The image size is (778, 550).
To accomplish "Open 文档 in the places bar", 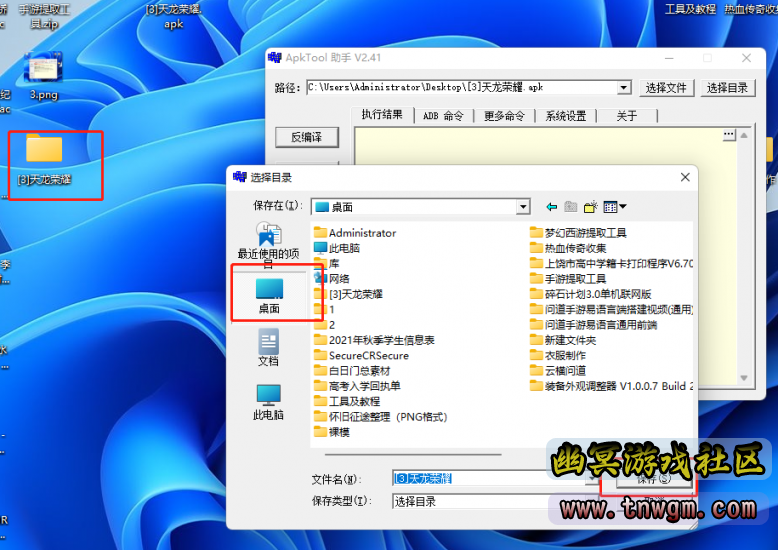I will point(268,347).
